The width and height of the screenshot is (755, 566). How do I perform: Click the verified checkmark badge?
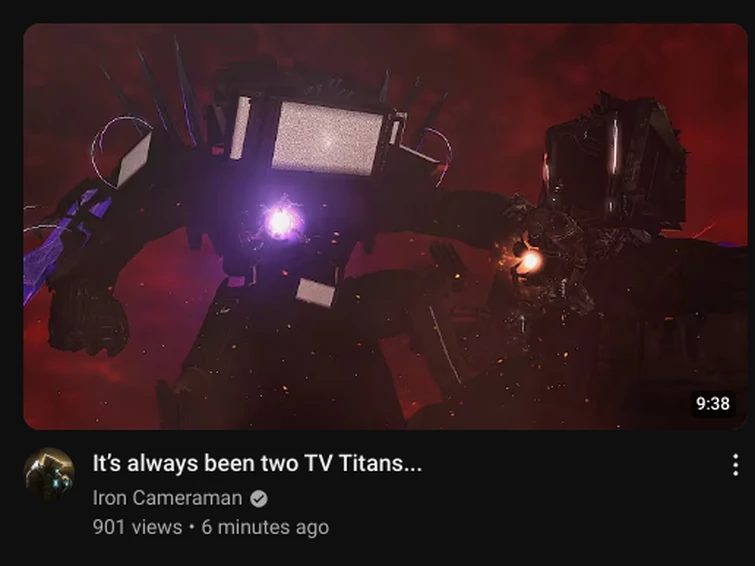[259, 499]
